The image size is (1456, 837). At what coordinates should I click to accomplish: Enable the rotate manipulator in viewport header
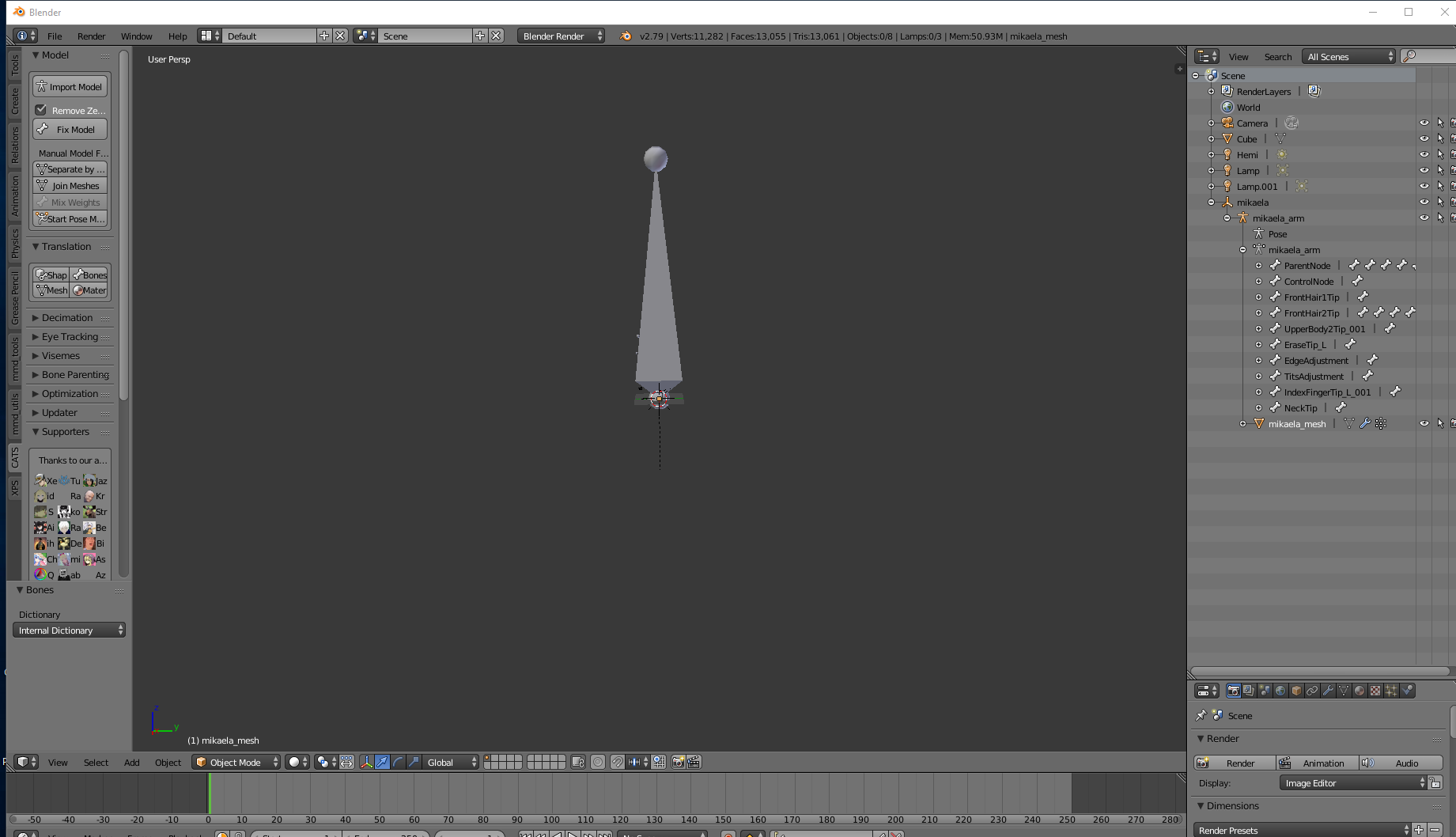click(x=397, y=762)
